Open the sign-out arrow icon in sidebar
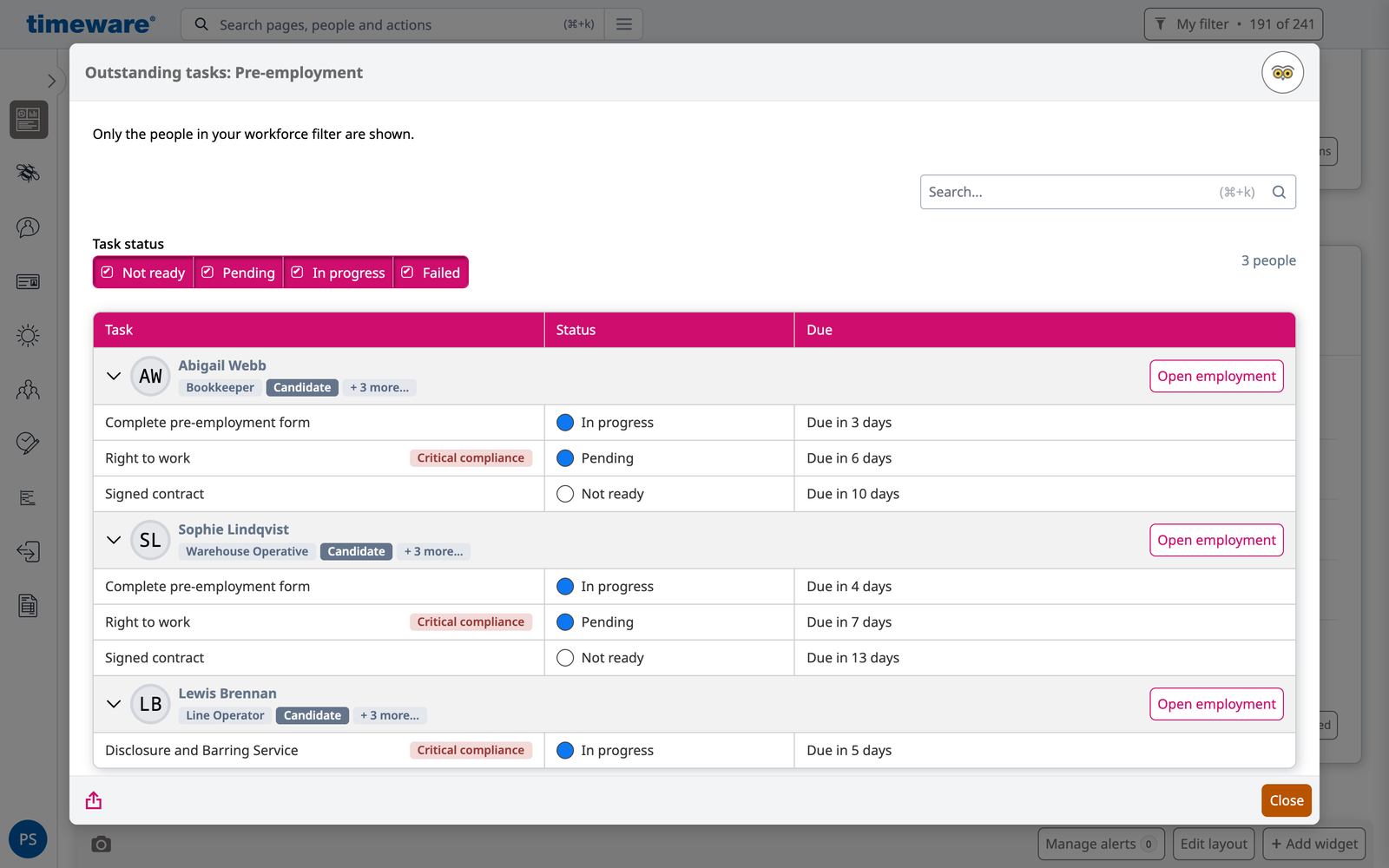Image resolution: width=1389 pixels, height=868 pixels. (29, 551)
